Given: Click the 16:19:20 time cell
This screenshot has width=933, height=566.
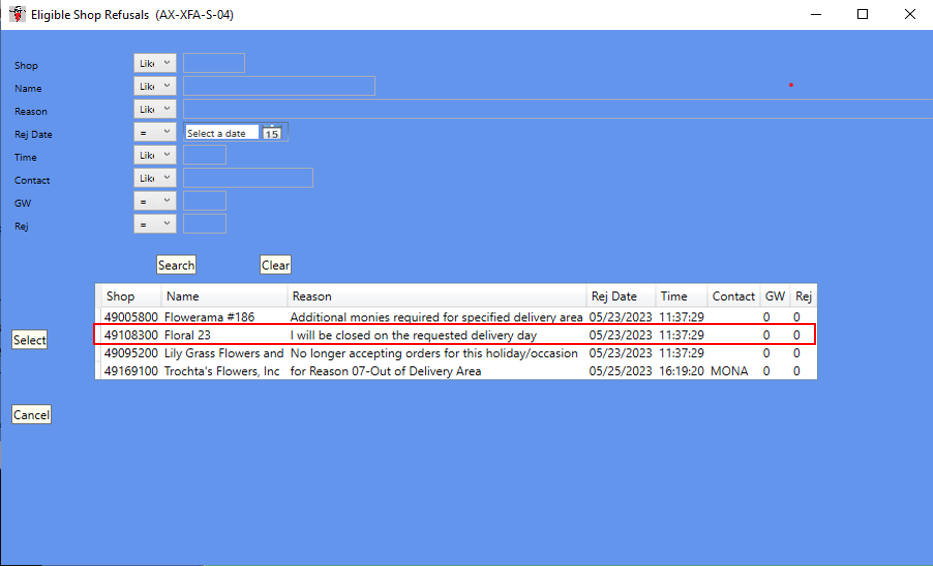Looking at the screenshot, I should [681, 371].
